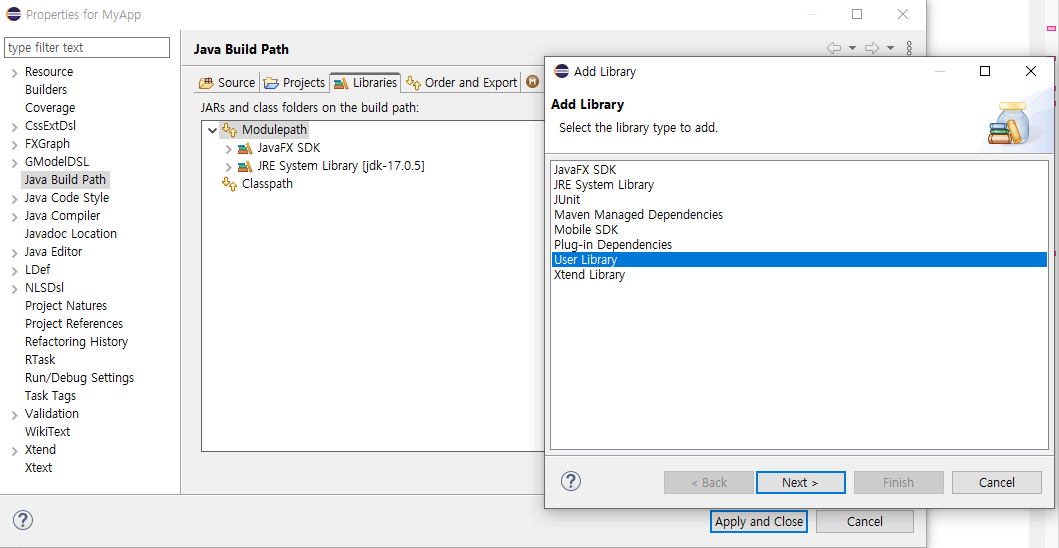Screen dimensions: 1059x548
Task: Open Refactoring History page
Action: coord(76,342)
